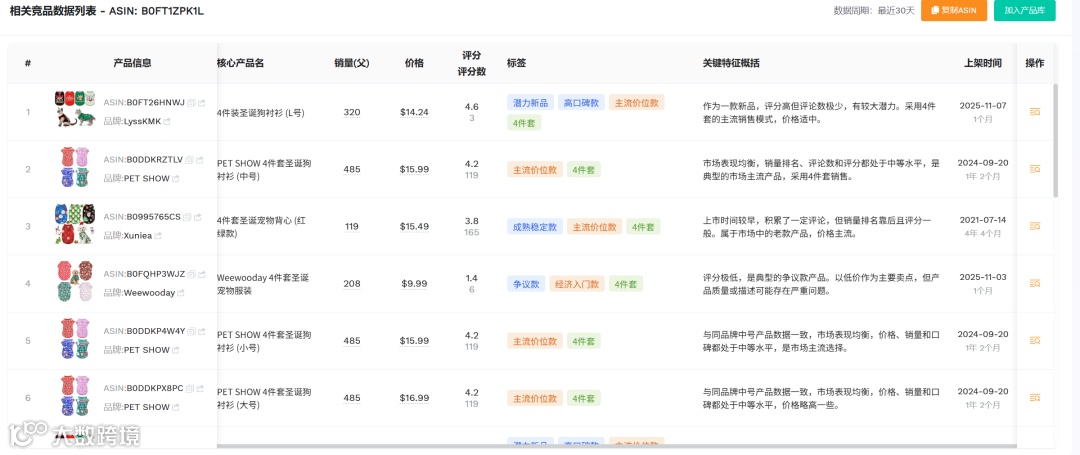The height and width of the screenshot is (455, 1080).
Task: Open the Xuniea product thumbnail
Action: coord(75,224)
